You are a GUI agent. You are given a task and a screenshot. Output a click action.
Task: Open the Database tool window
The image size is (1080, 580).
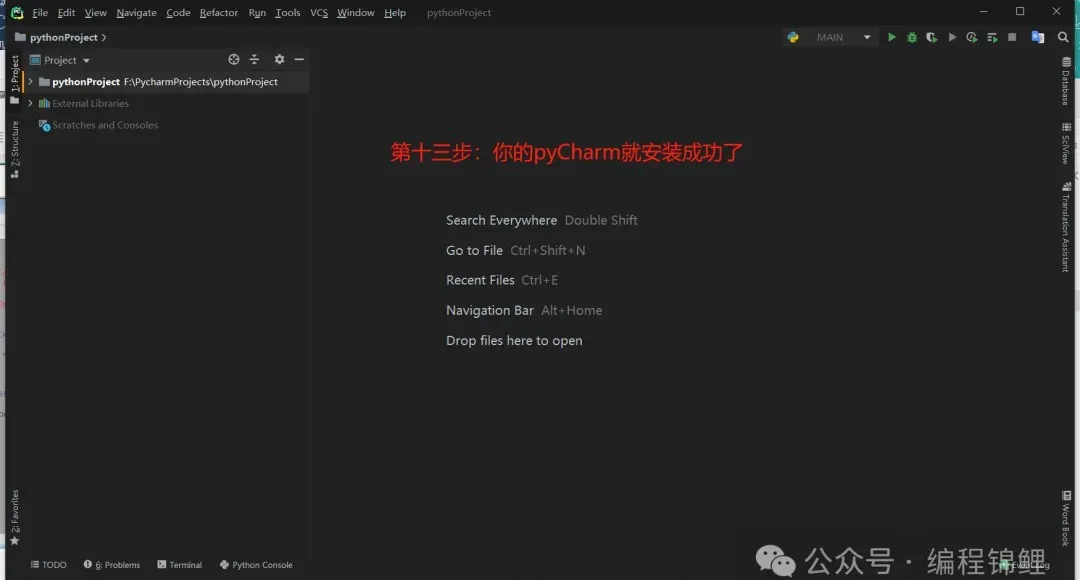click(1066, 81)
